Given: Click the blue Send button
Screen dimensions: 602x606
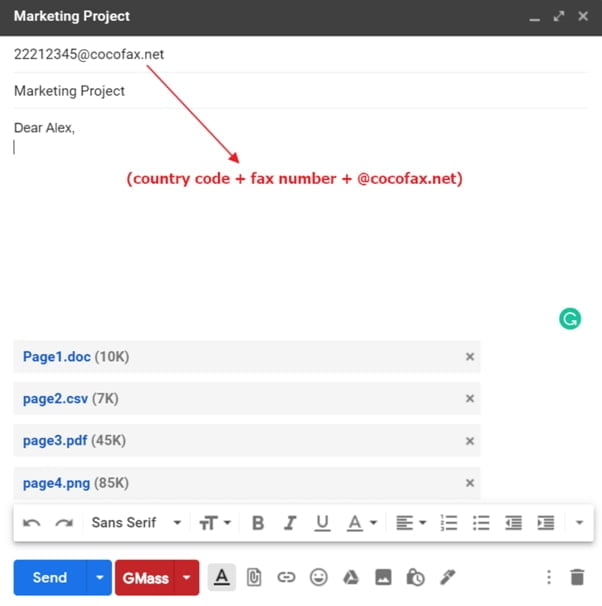Looking at the screenshot, I should (x=50, y=578).
